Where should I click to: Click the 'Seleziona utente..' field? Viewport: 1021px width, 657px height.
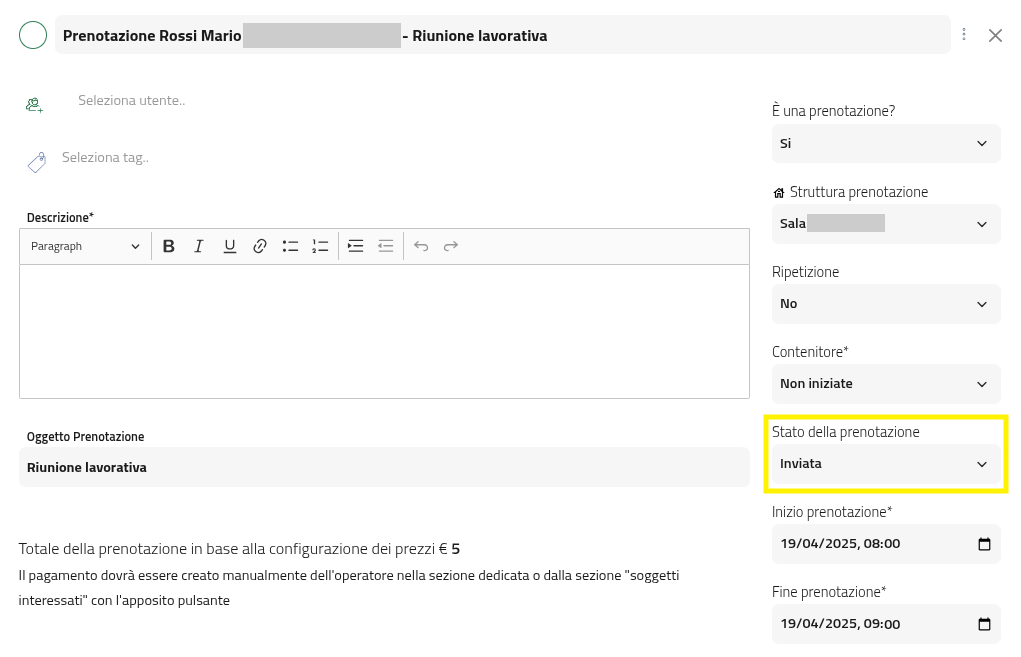tap(131, 101)
